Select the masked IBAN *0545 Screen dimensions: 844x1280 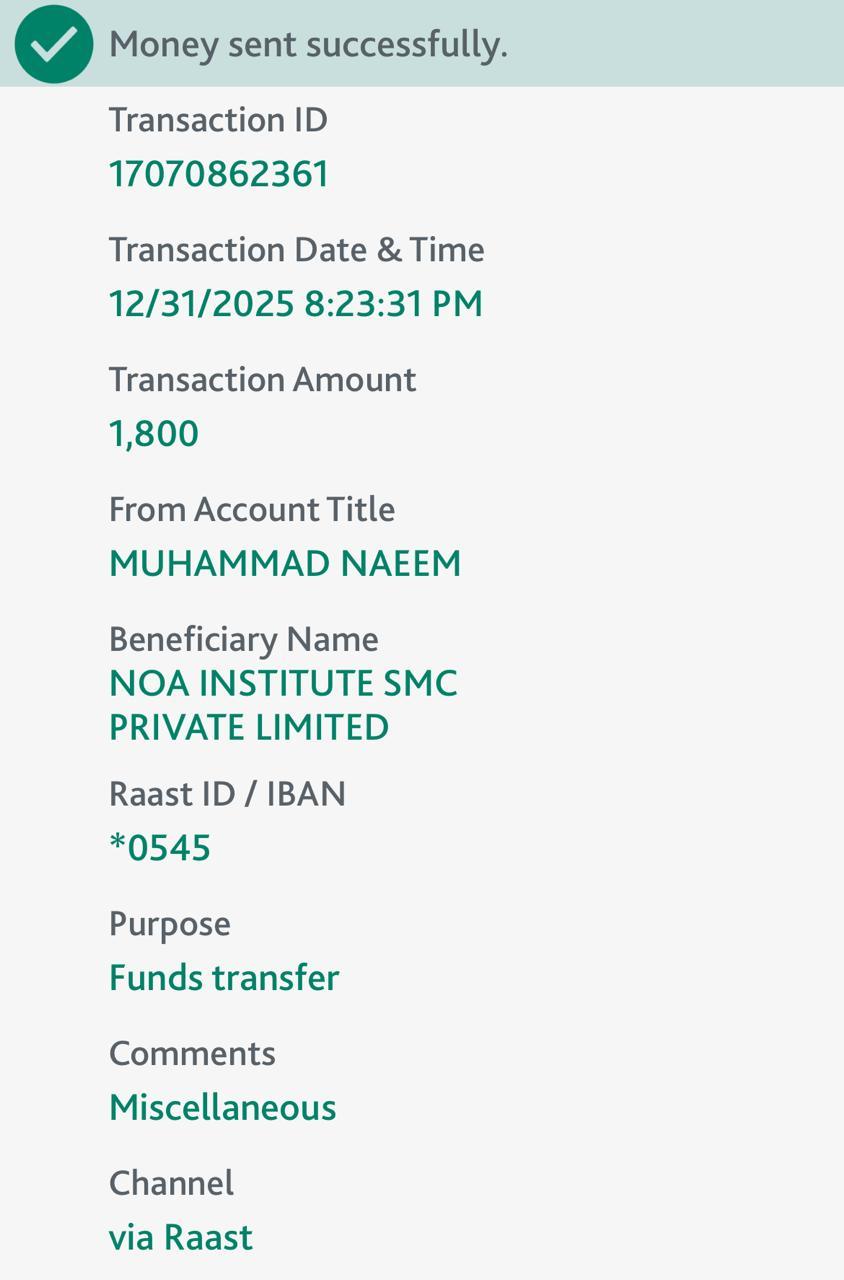(160, 848)
